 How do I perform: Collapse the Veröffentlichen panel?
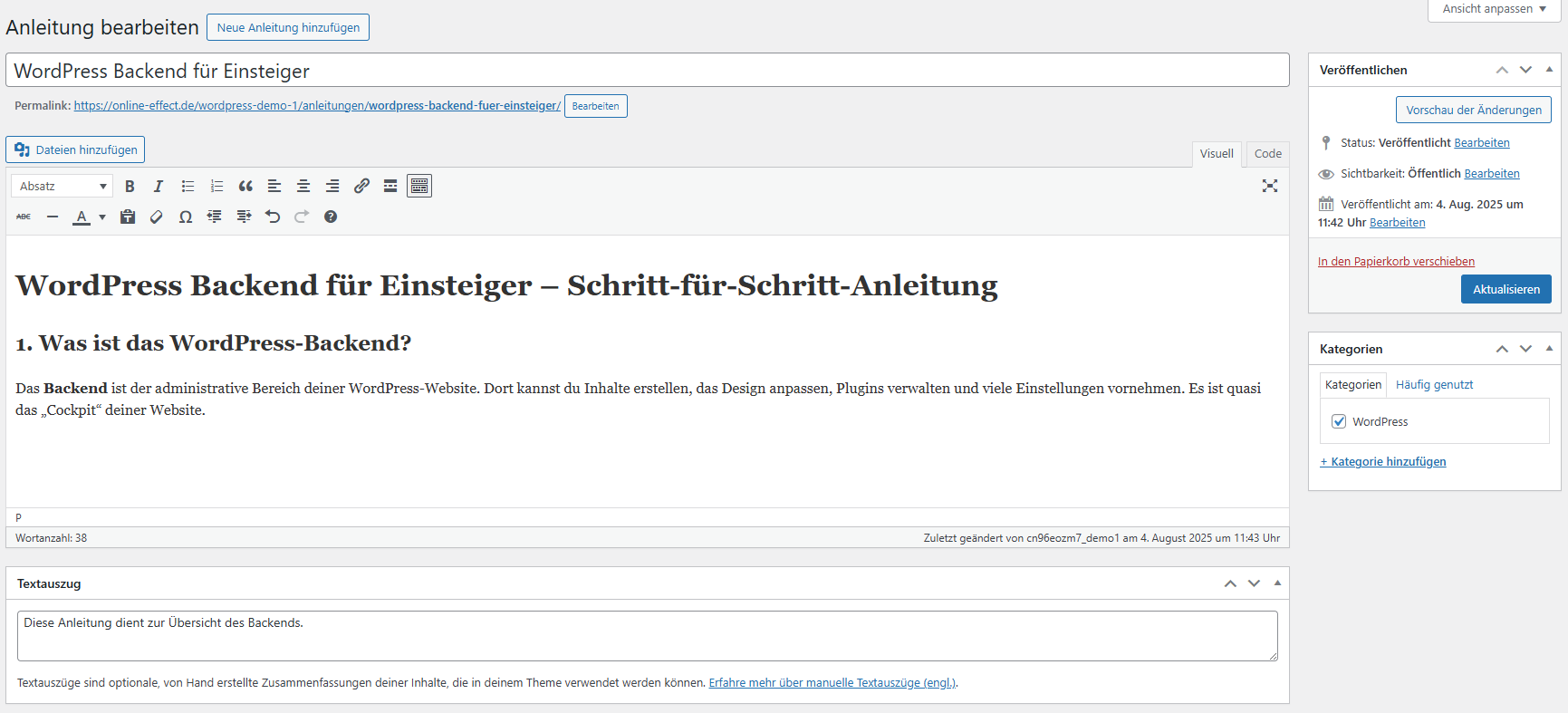(x=1549, y=70)
